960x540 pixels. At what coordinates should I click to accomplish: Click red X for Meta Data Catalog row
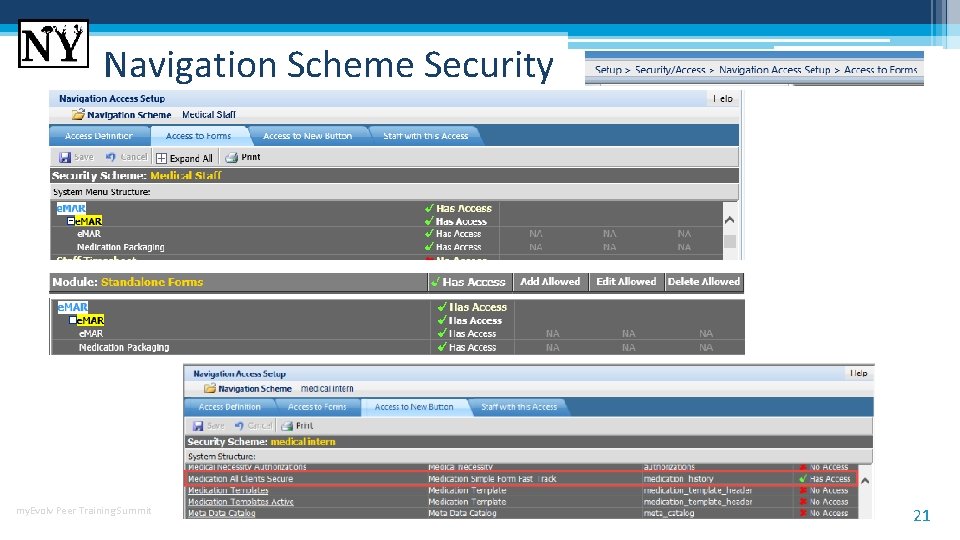pyautogui.click(x=803, y=513)
